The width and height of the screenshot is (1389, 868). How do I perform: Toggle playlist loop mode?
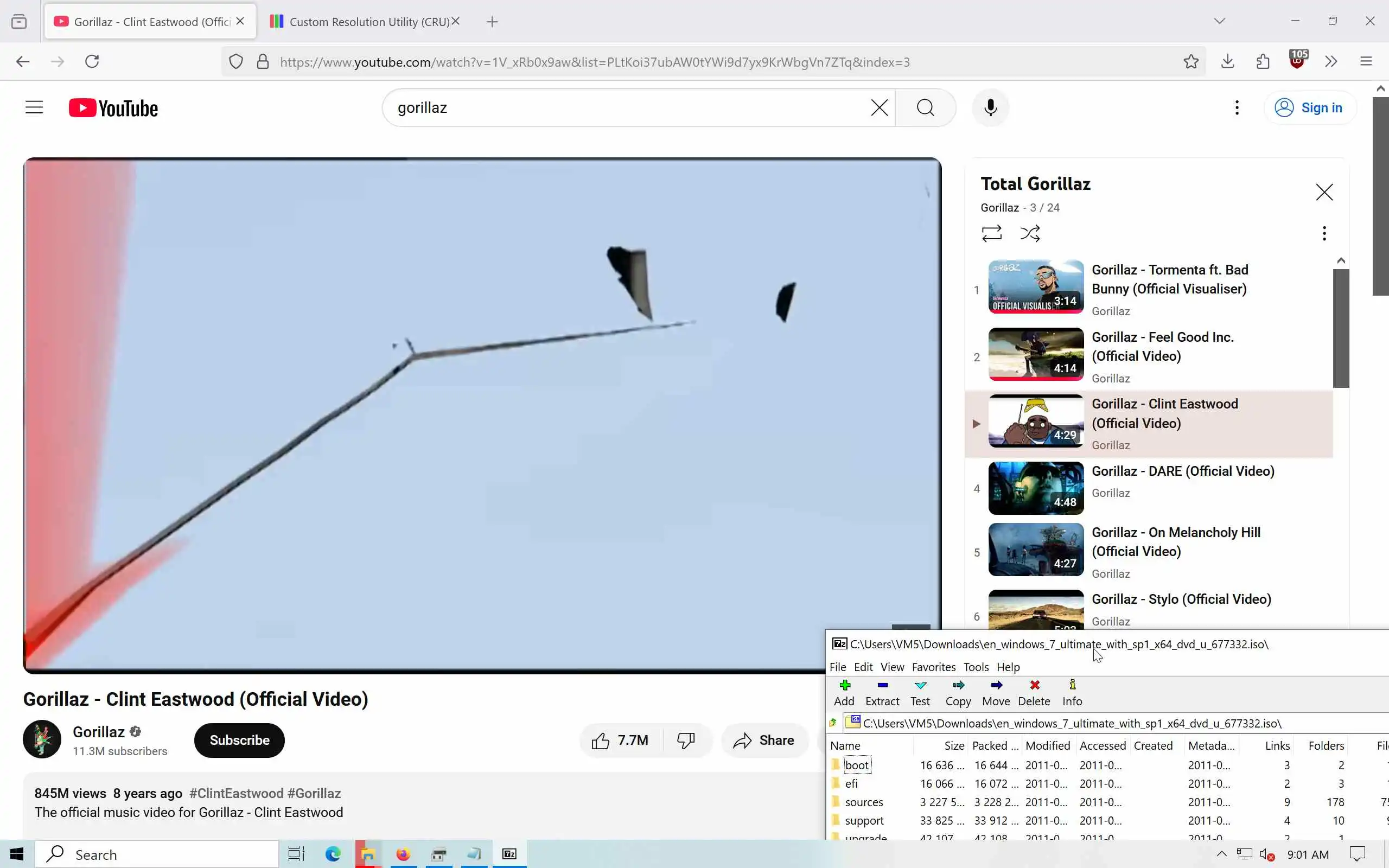(991, 233)
